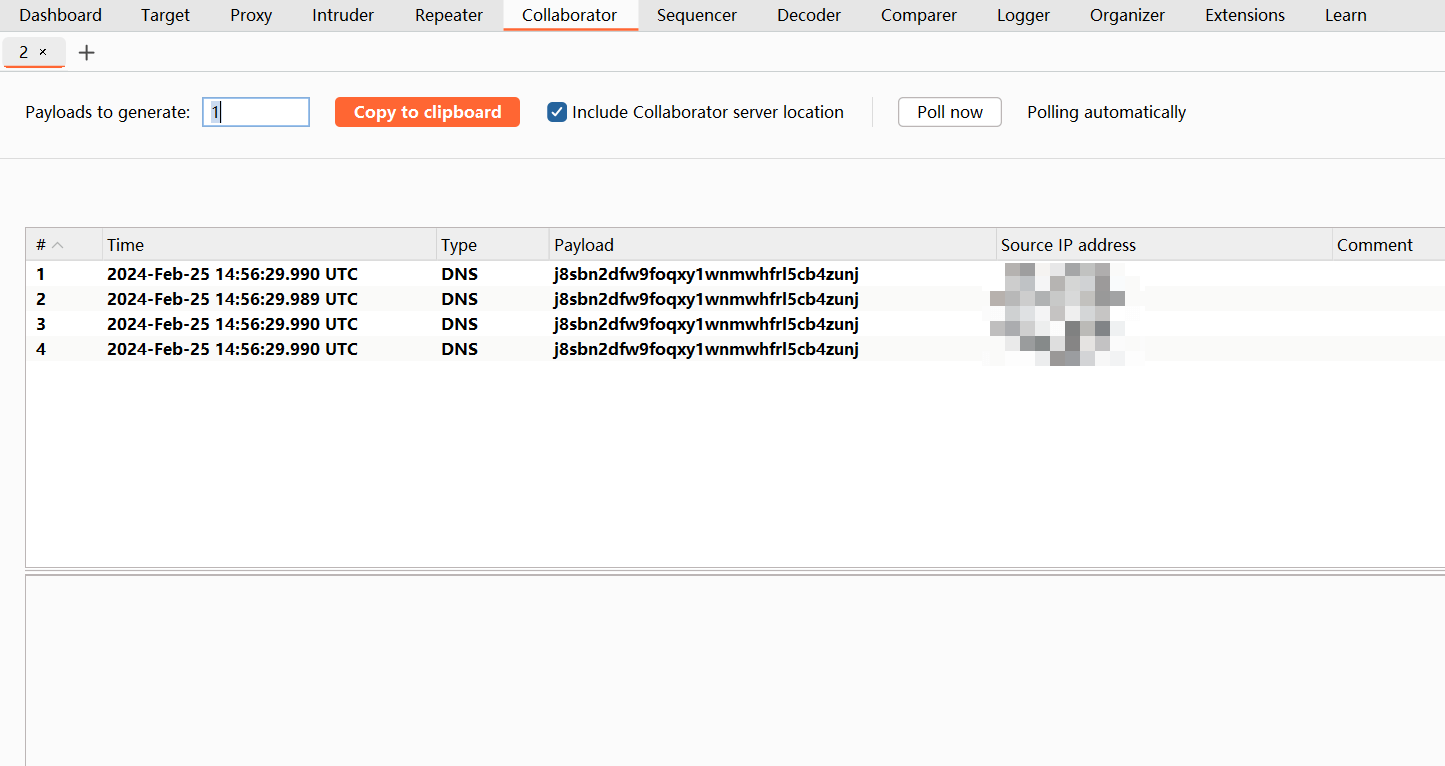The image size is (1445, 766).
Task: Click the payload value in row 2
Action: 706,299
